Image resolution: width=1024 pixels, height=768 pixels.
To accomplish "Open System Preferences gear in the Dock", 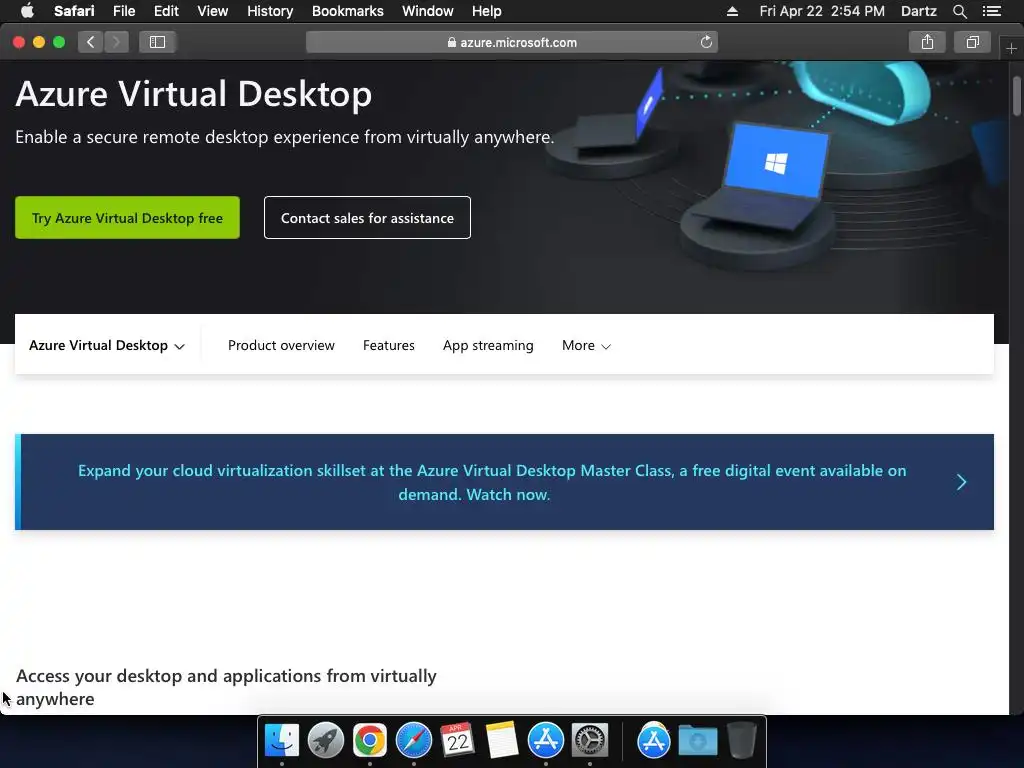I will (590, 740).
